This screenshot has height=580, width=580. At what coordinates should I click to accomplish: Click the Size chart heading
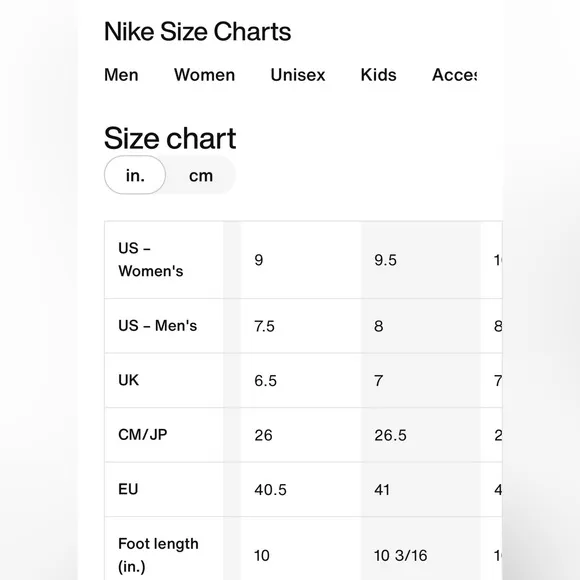[x=170, y=138]
